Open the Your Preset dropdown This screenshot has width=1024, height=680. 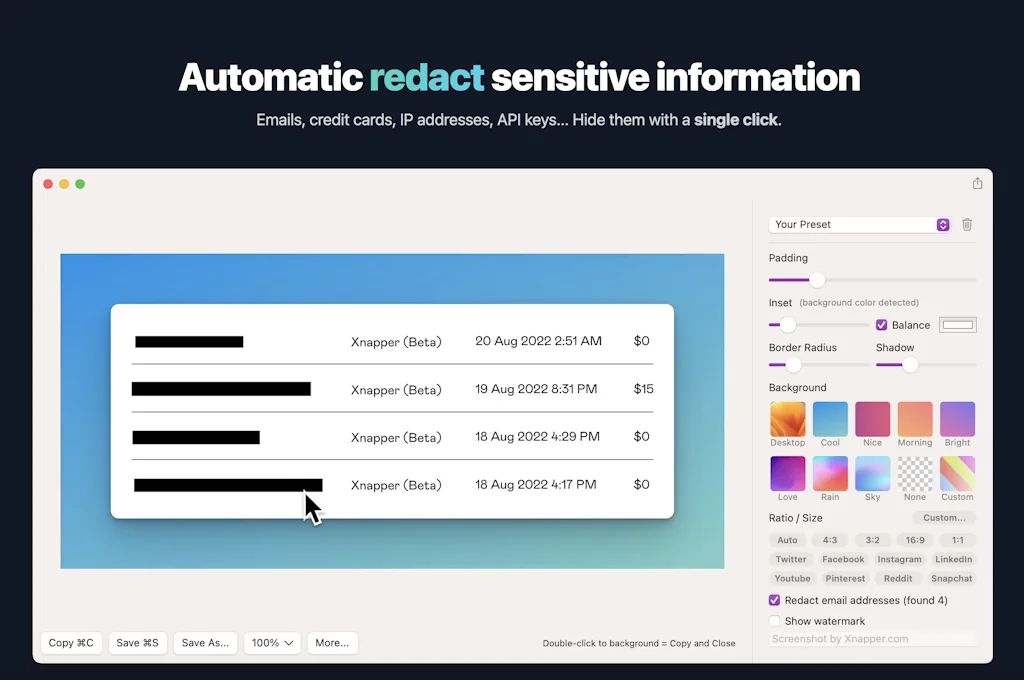click(859, 225)
